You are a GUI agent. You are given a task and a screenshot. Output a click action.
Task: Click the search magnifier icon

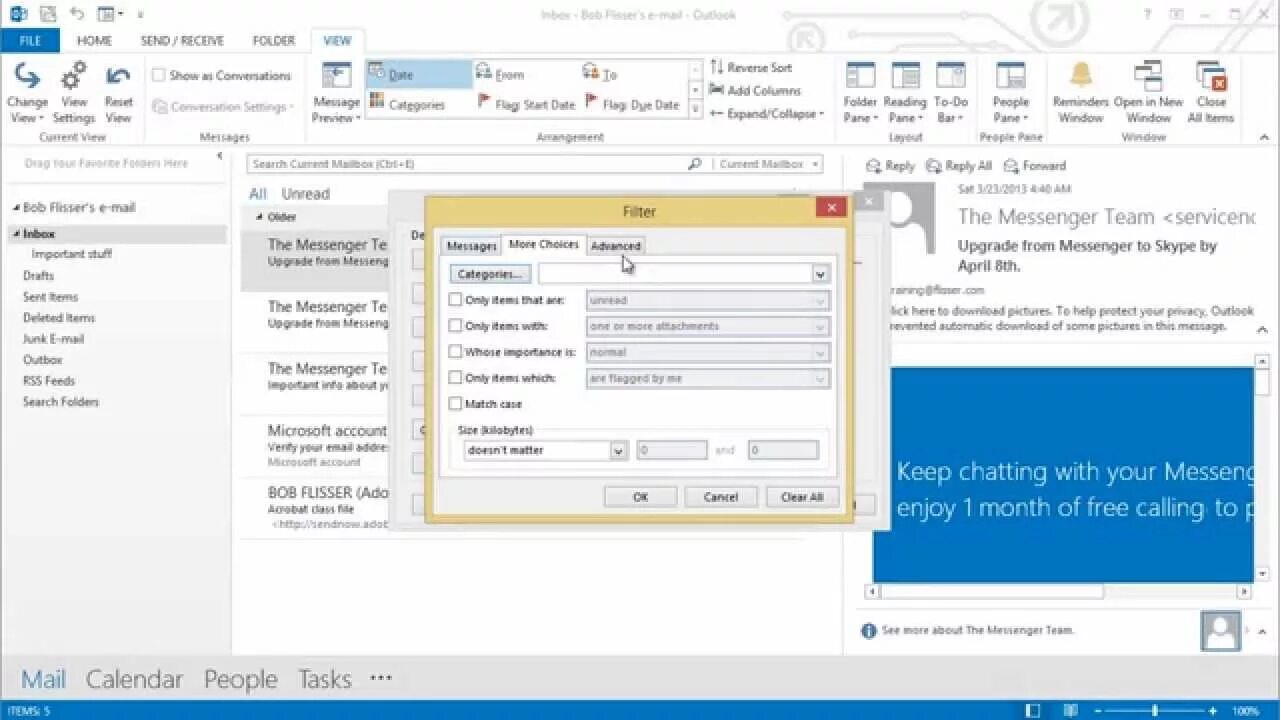[x=695, y=164]
